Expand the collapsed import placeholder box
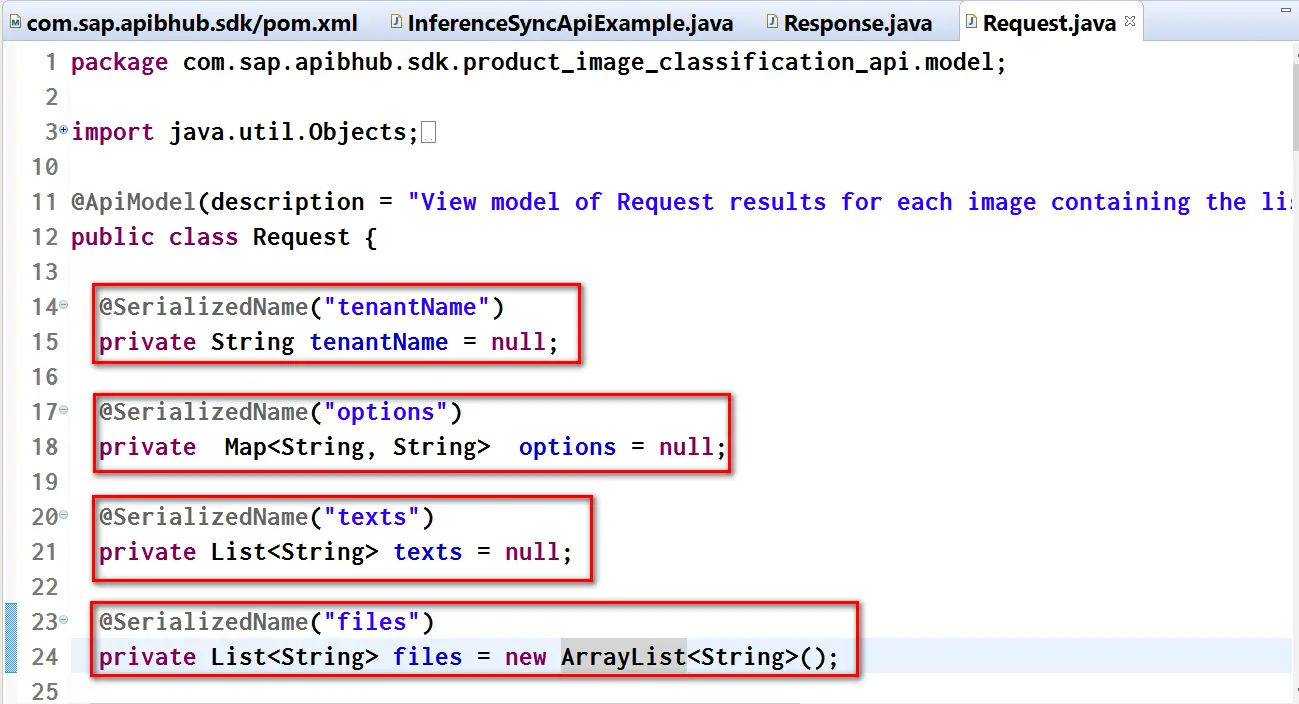 tap(429, 132)
